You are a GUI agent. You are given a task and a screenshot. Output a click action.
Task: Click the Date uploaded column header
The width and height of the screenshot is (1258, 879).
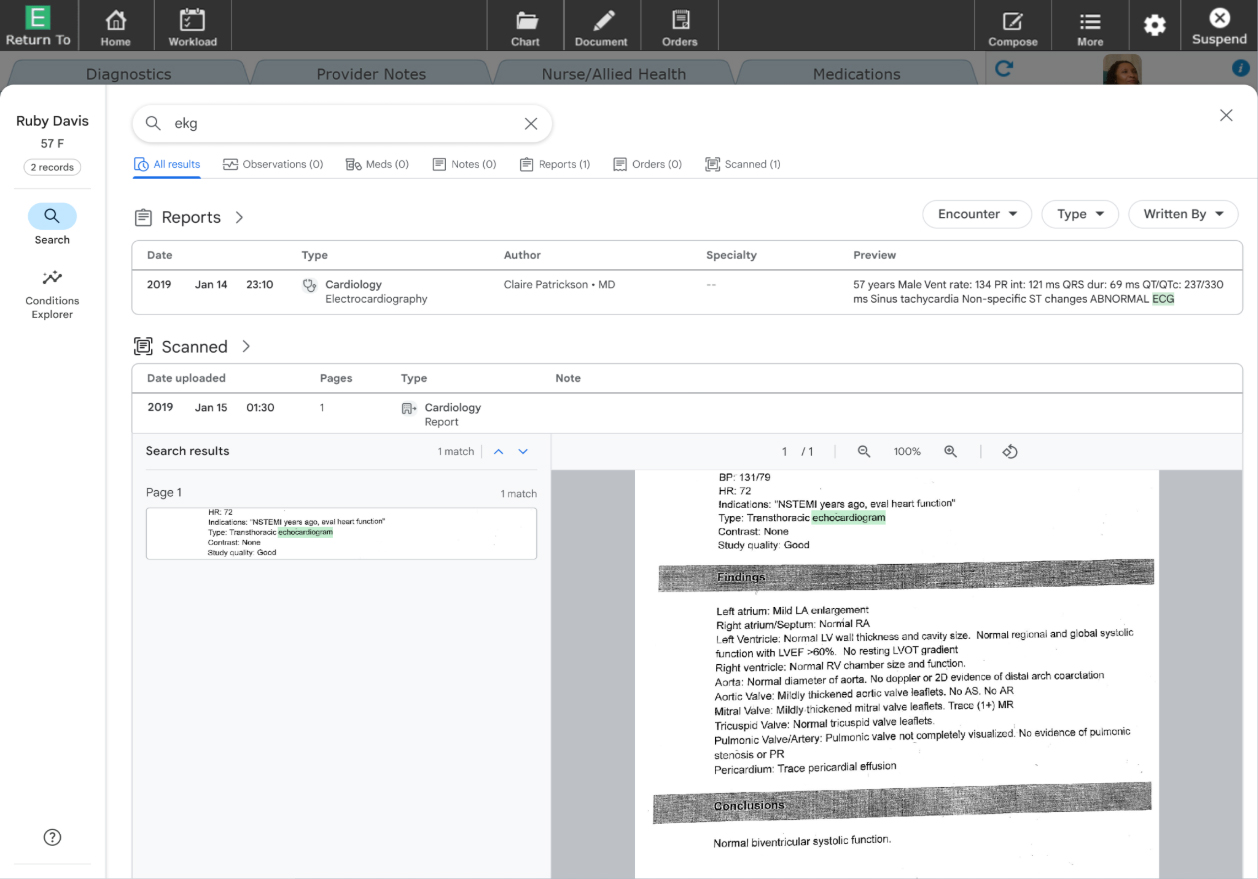coord(186,378)
